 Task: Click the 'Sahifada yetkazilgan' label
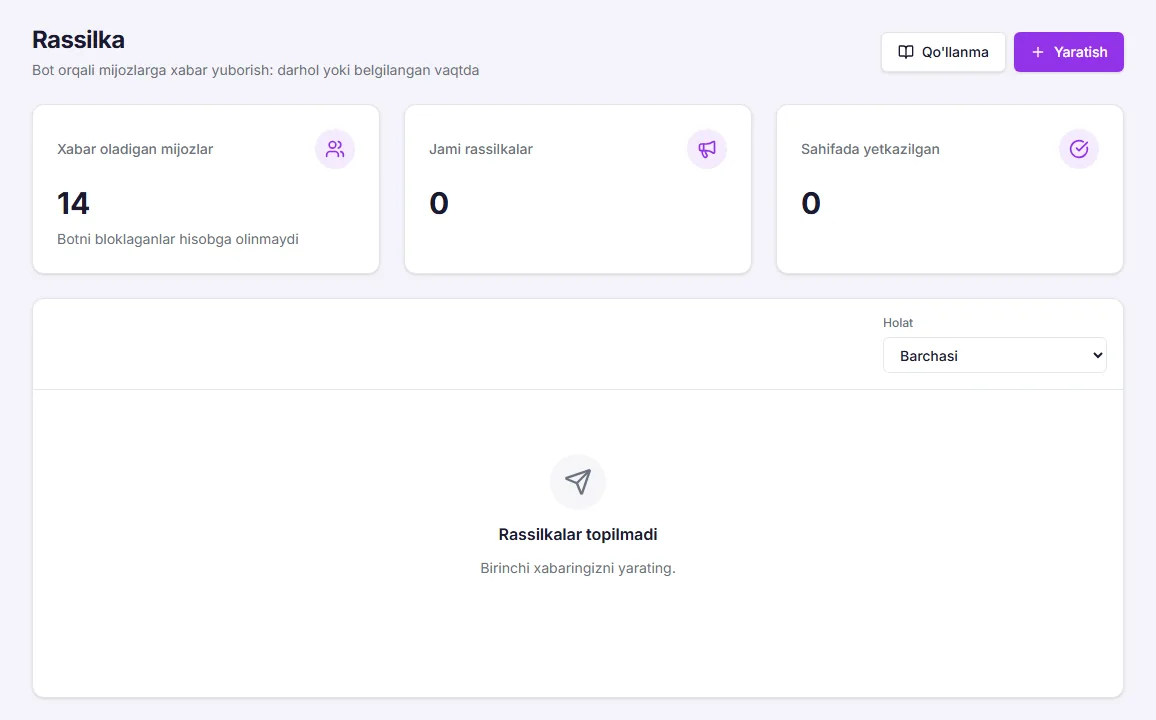coord(870,149)
